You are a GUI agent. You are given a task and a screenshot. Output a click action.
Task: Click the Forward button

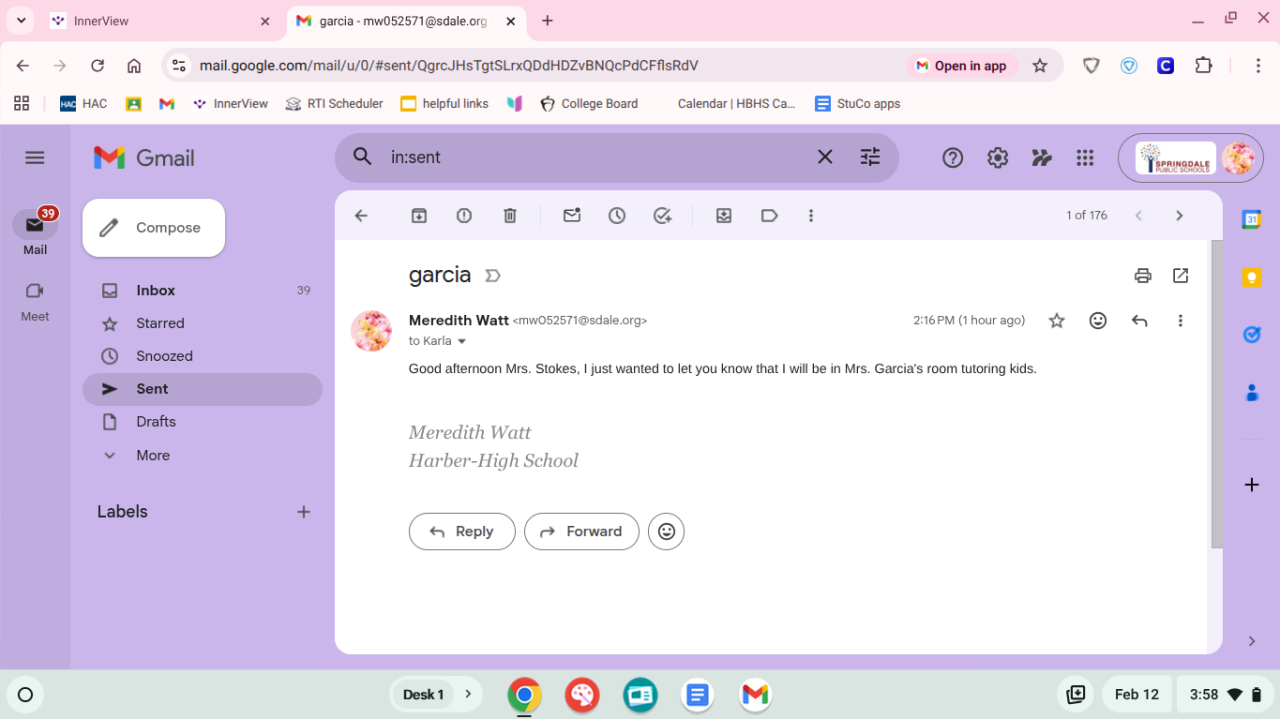pos(582,532)
